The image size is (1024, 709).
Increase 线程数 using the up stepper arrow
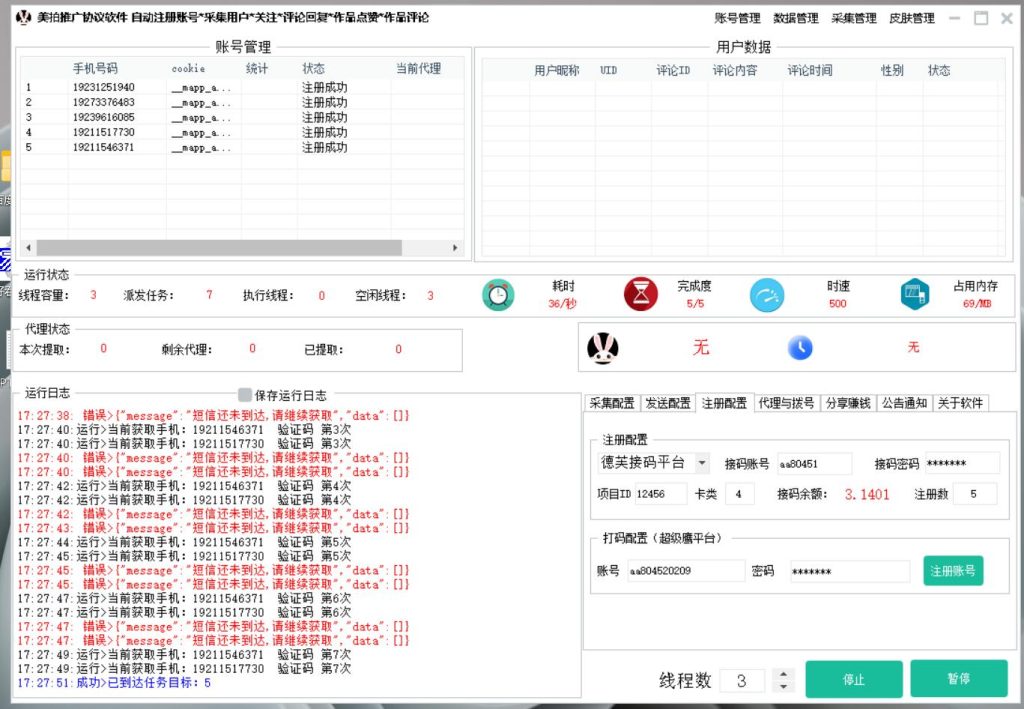pos(784,672)
